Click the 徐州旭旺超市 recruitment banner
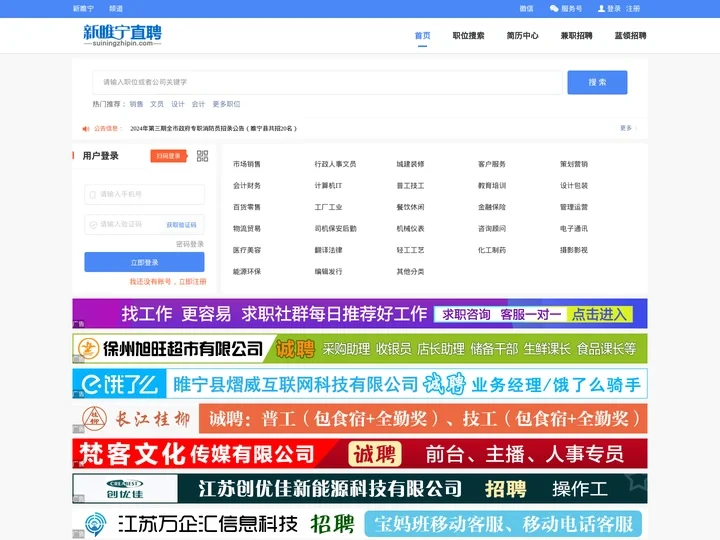The image size is (720, 540). tap(360, 349)
